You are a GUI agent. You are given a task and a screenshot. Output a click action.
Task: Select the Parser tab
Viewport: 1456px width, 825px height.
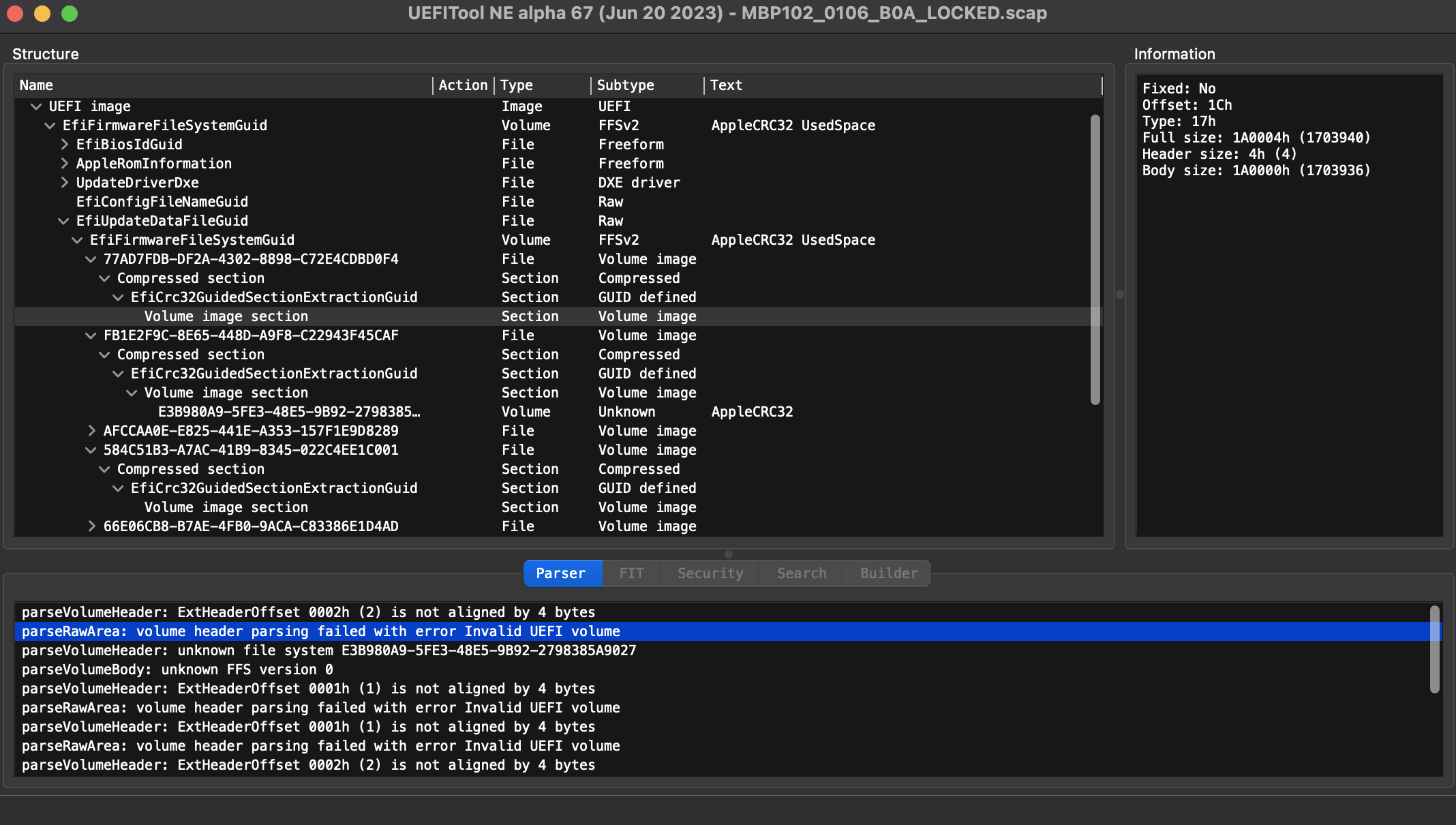pyautogui.click(x=561, y=573)
